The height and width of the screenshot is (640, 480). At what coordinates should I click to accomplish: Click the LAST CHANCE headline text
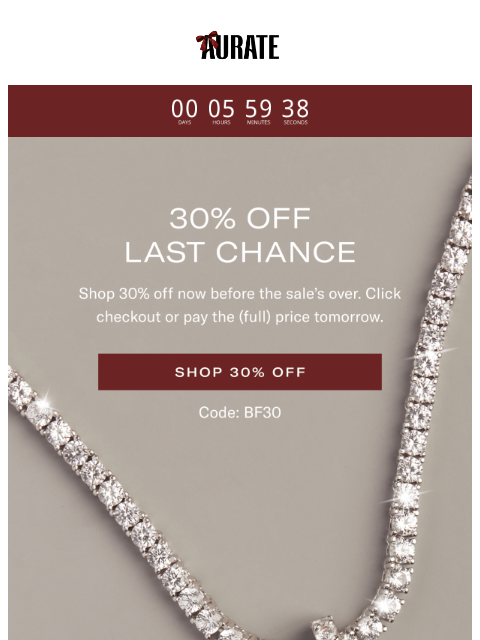[240, 252]
